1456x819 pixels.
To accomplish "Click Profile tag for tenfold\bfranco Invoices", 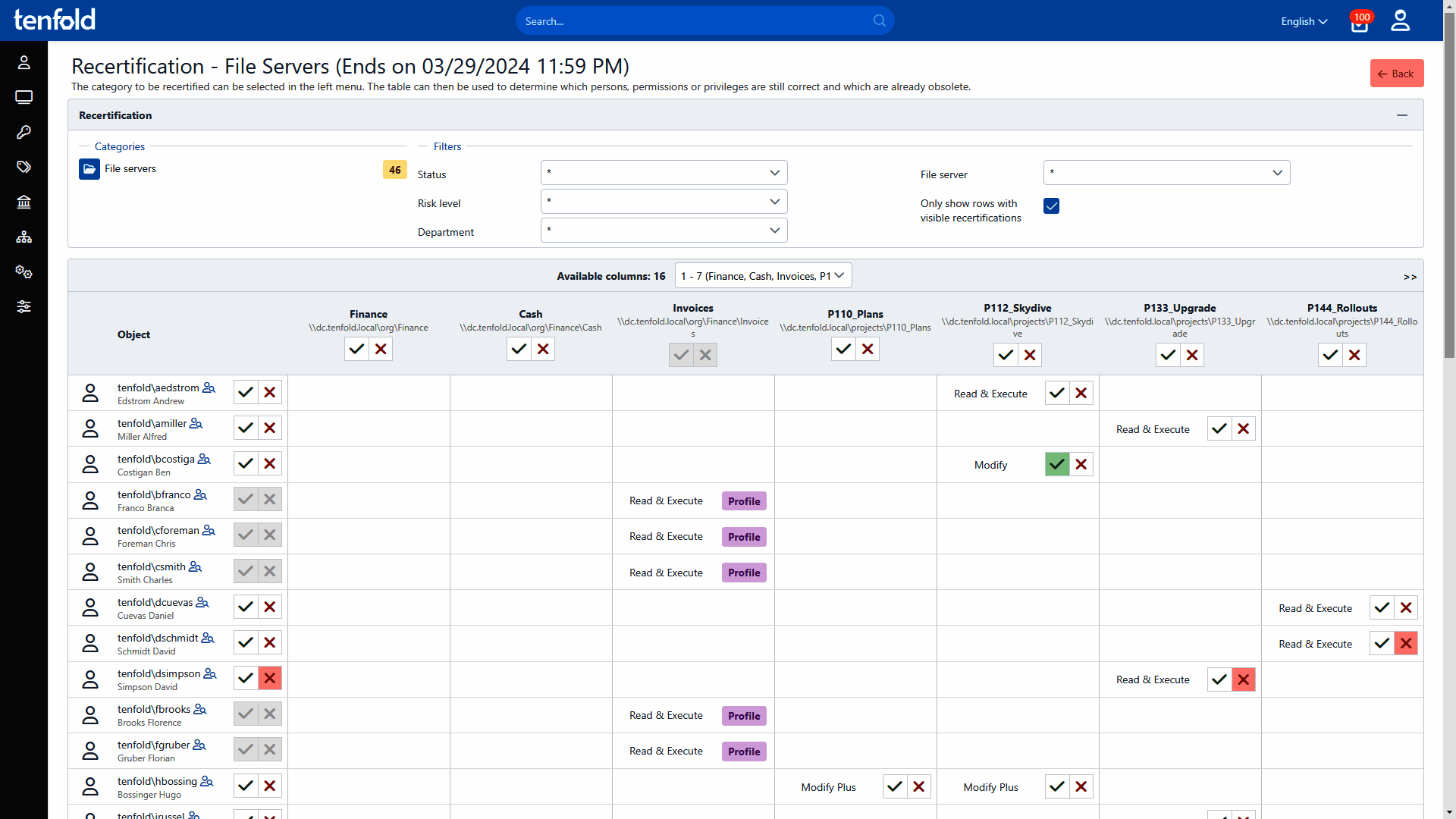I will tap(744, 501).
